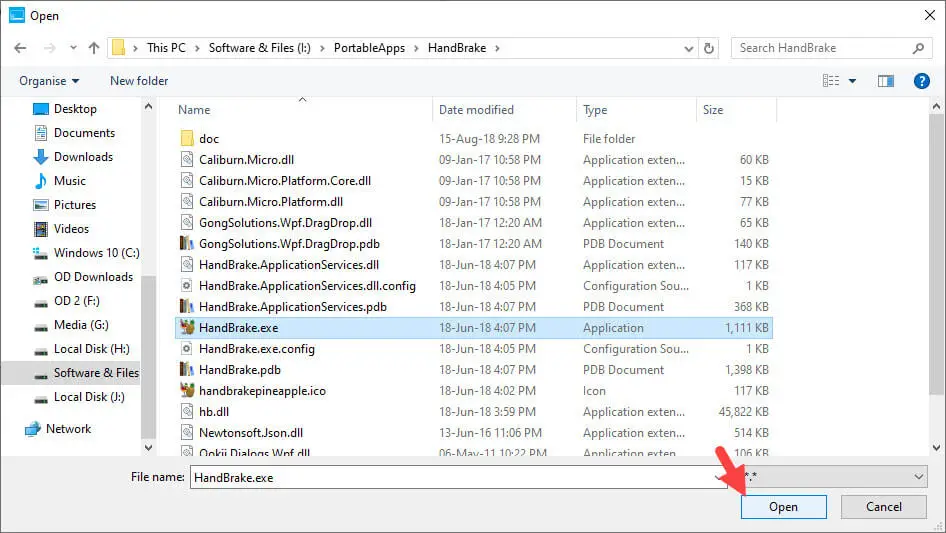
Task: Select Software & Files drive in sidebar
Action: click(x=96, y=373)
